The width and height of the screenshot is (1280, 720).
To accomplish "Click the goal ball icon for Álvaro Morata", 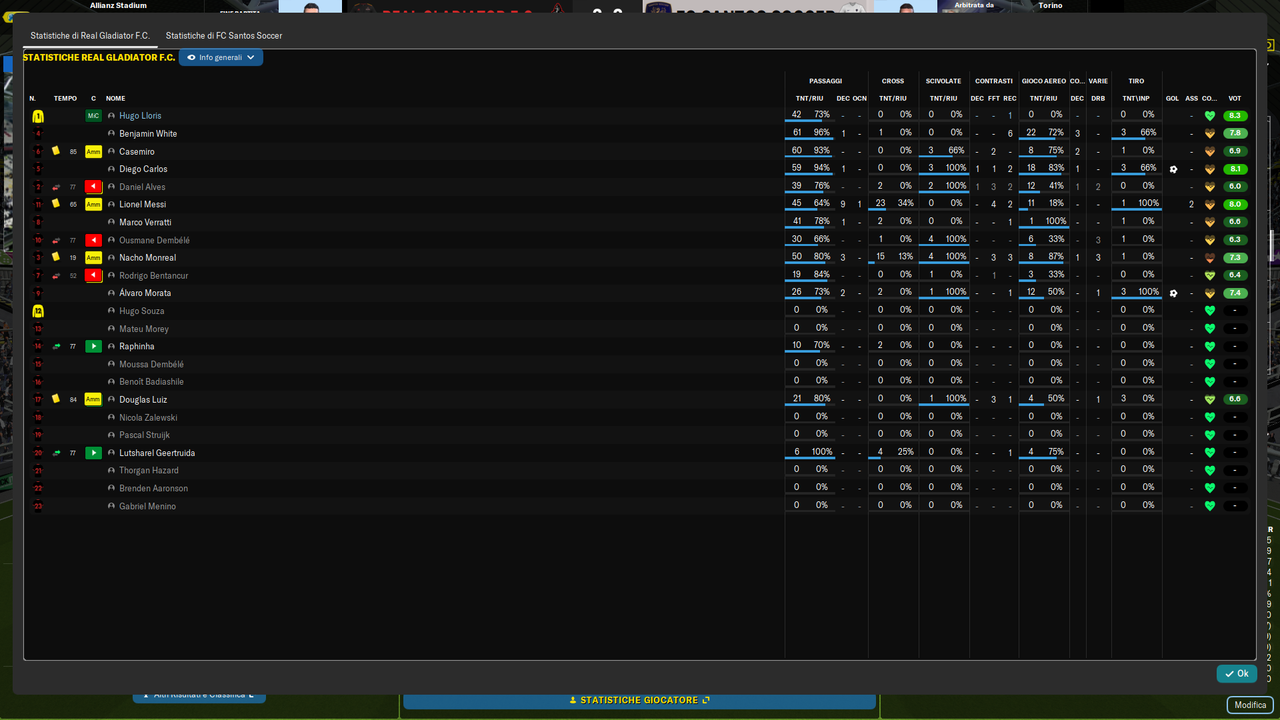I will 1173,293.
